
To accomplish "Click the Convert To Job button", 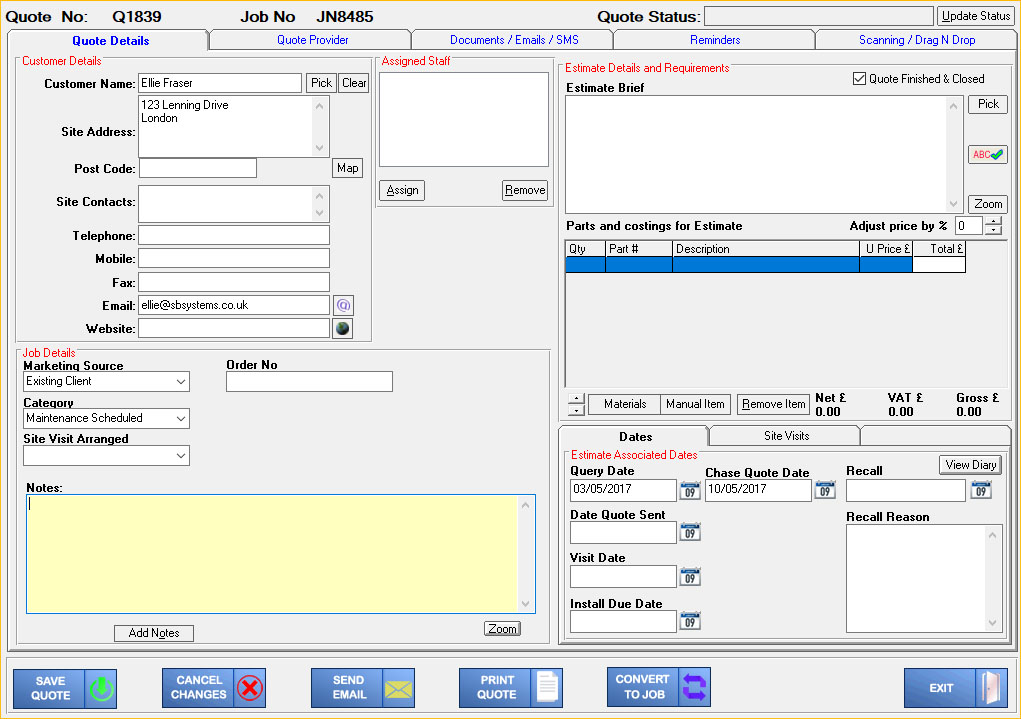I will point(659,687).
